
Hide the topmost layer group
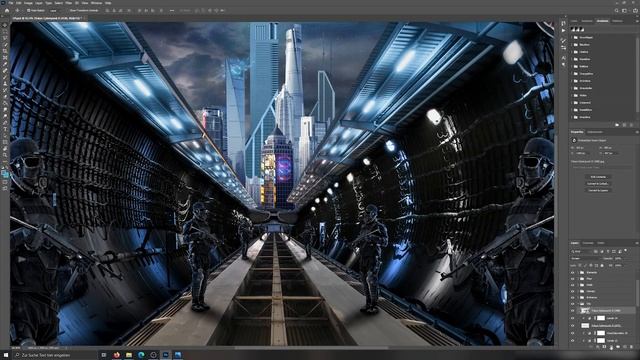click(573, 272)
